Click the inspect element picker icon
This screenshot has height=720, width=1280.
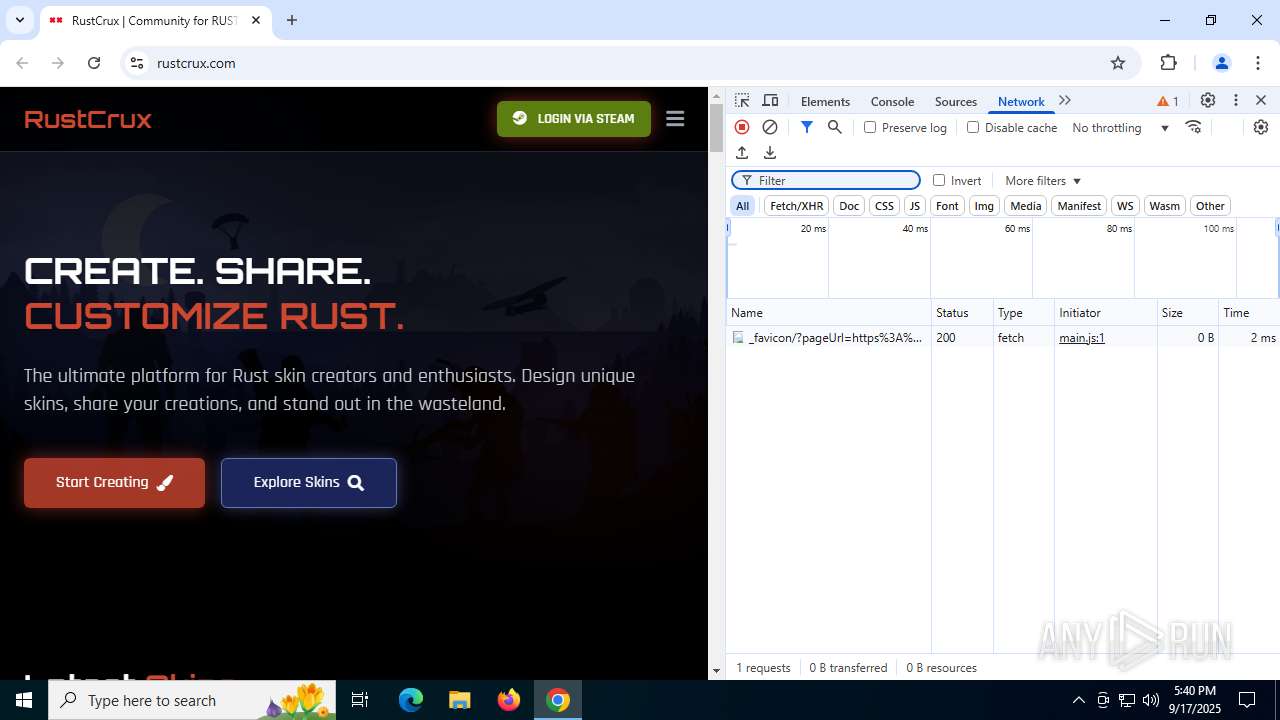(742, 101)
